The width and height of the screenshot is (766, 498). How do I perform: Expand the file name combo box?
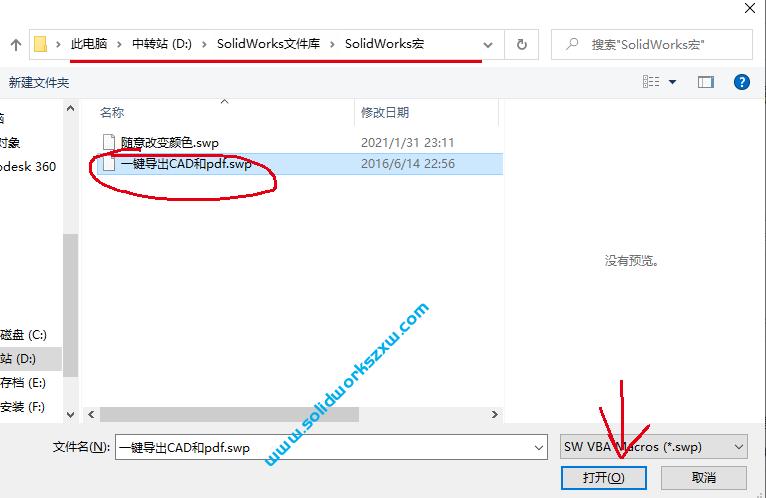pyautogui.click(x=539, y=447)
